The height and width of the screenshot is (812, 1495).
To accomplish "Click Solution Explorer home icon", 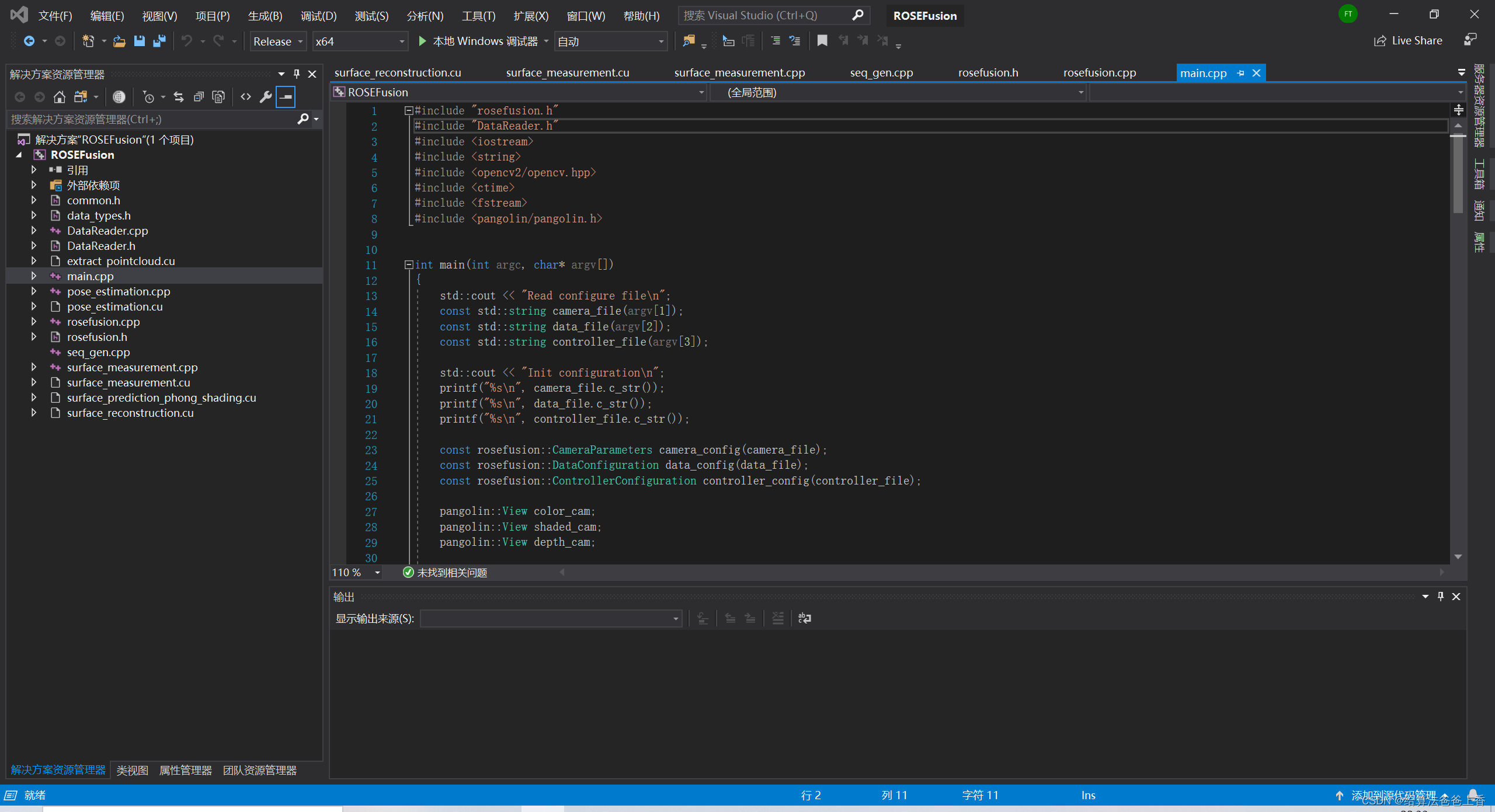I will pyautogui.click(x=60, y=97).
